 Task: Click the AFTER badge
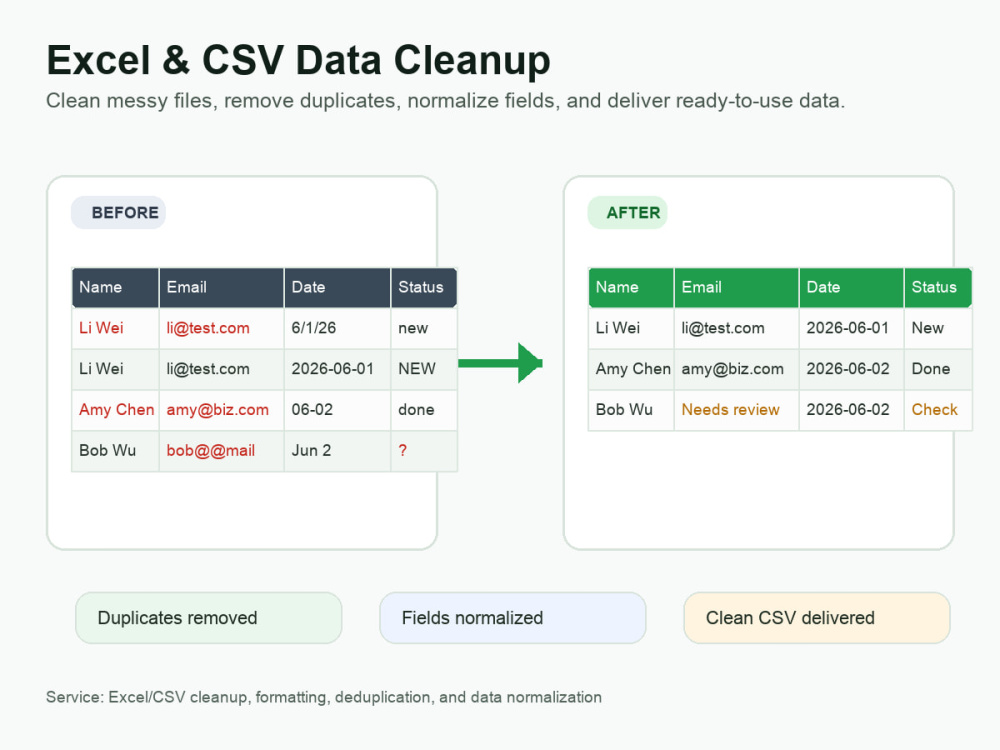[628, 212]
